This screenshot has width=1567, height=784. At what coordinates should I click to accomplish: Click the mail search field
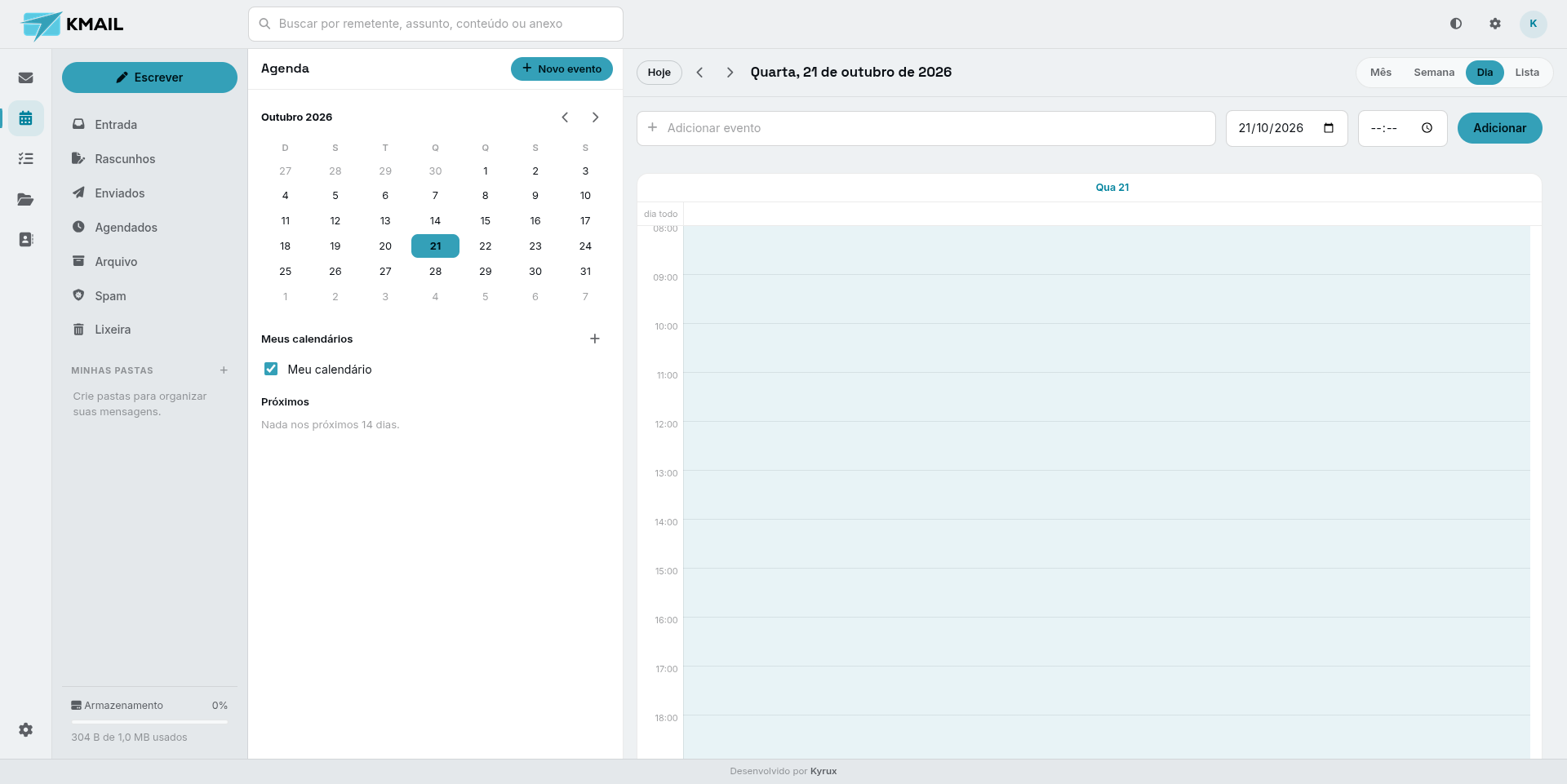click(x=436, y=24)
